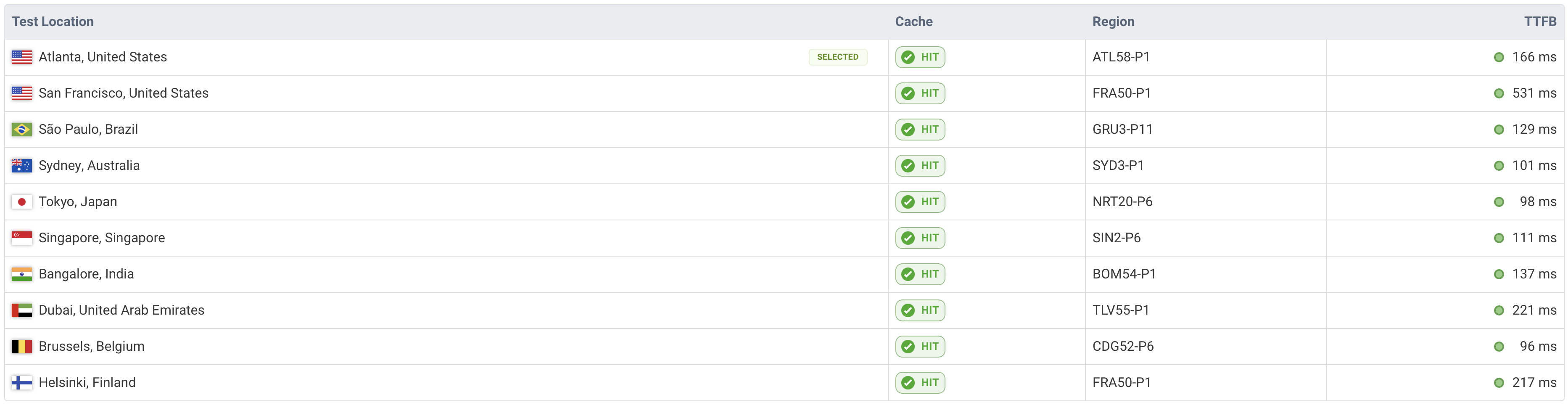Click the Australia flag icon
The height and width of the screenshot is (408, 1568).
(22, 166)
